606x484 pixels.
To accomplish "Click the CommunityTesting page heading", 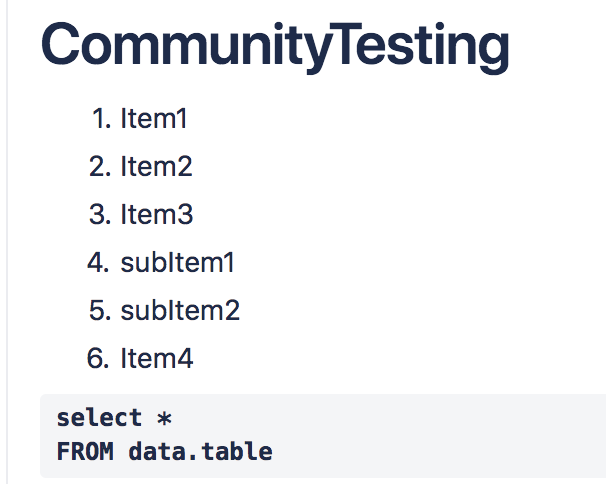I will click(275, 46).
